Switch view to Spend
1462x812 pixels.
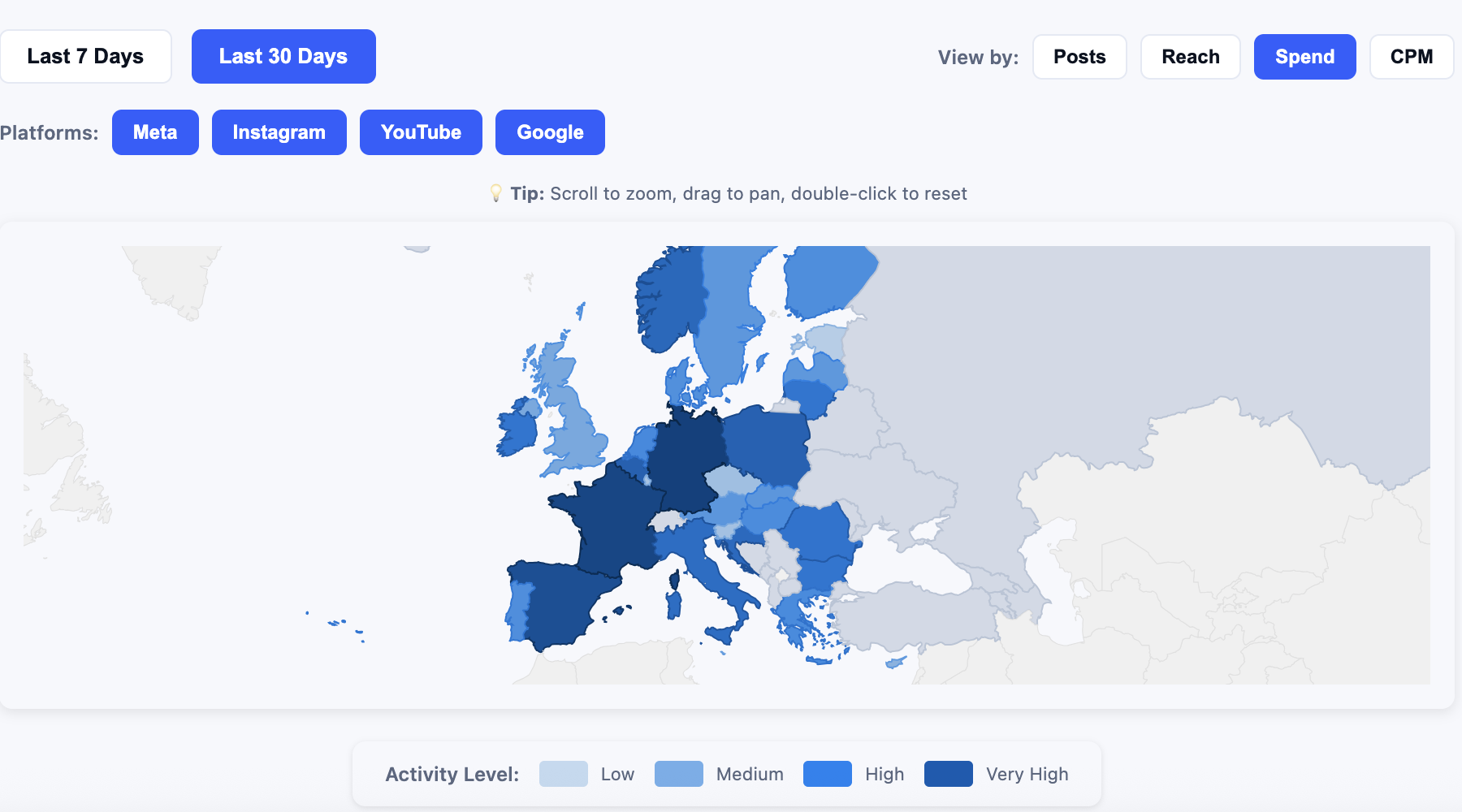[x=1304, y=57]
